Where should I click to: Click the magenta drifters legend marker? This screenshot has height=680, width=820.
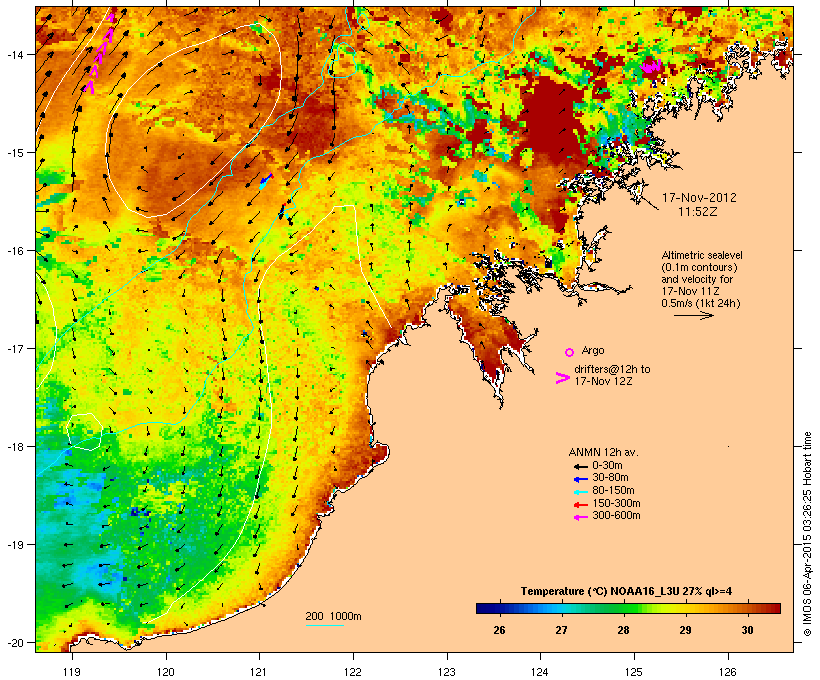(x=562, y=378)
